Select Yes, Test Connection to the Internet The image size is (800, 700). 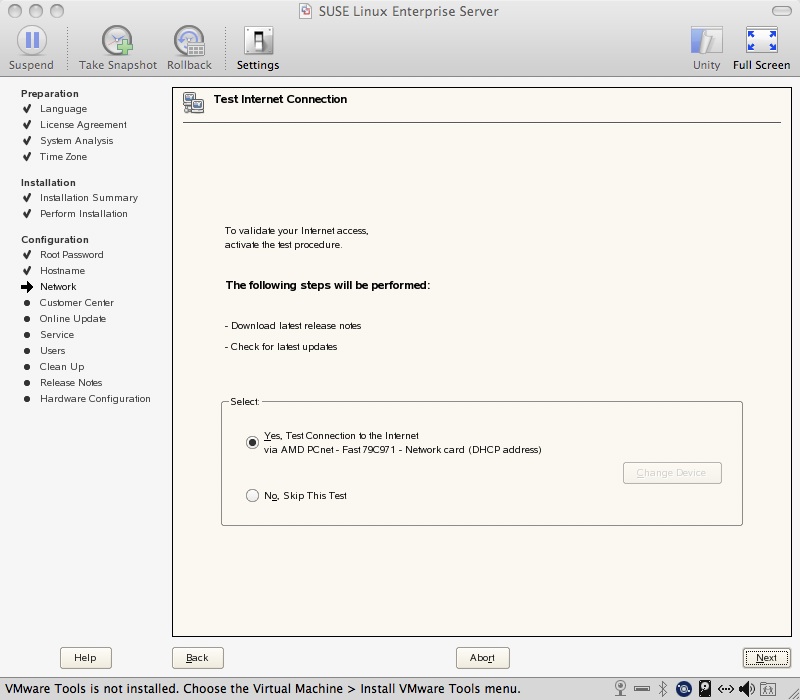252,442
